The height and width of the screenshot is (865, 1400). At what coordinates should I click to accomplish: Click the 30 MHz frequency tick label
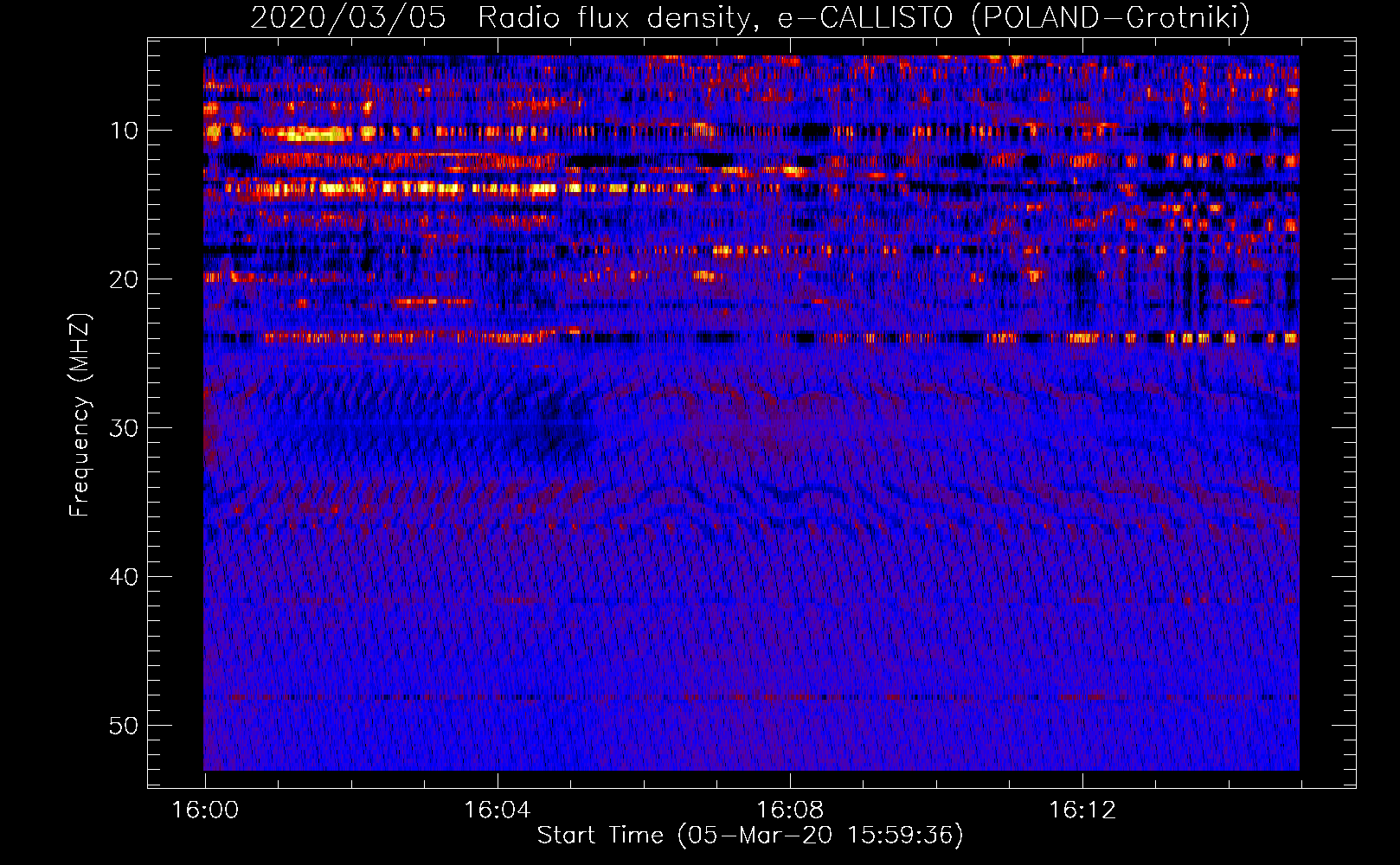tap(125, 428)
